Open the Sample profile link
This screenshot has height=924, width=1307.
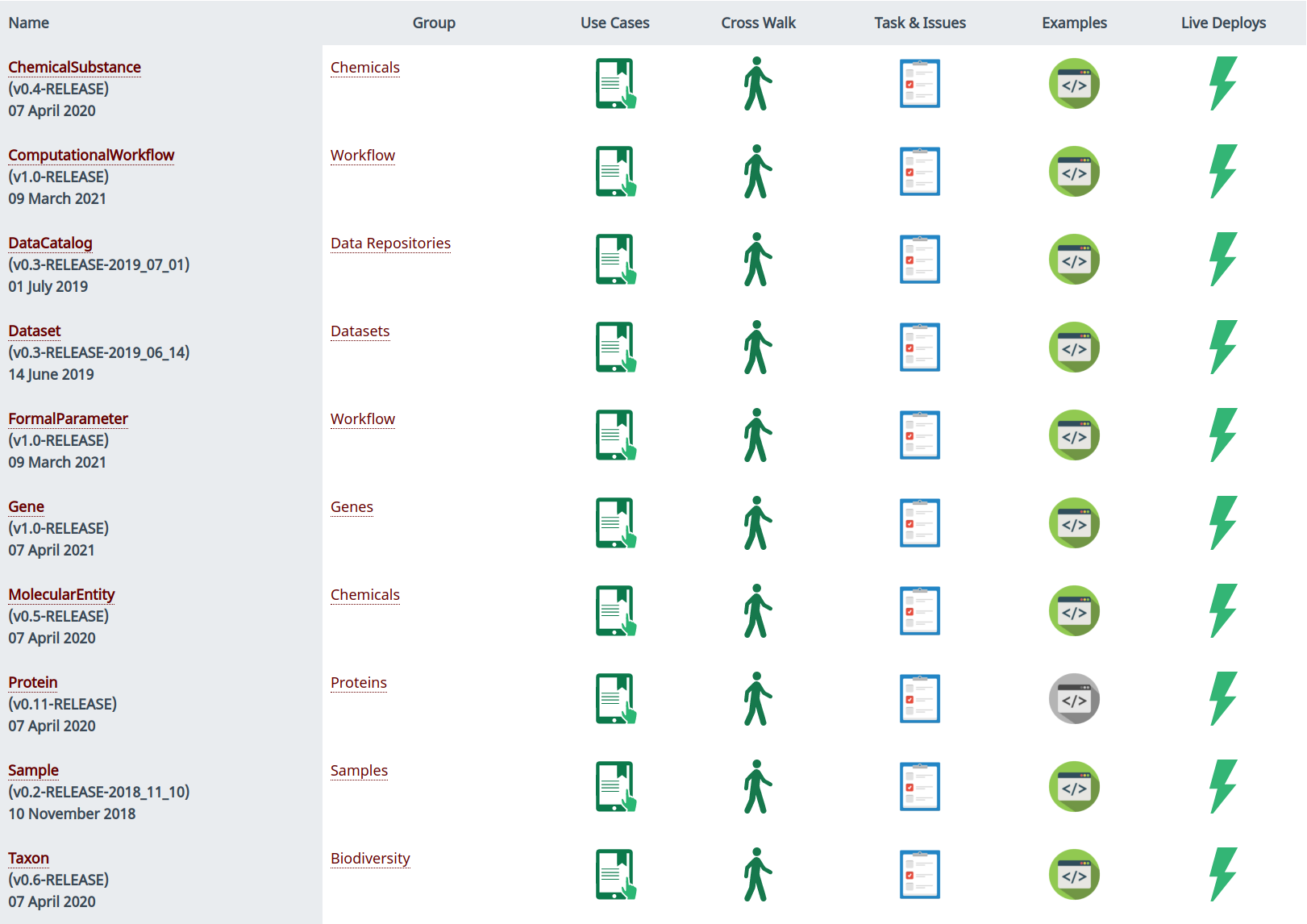pyautogui.click(x=33, y=770)
